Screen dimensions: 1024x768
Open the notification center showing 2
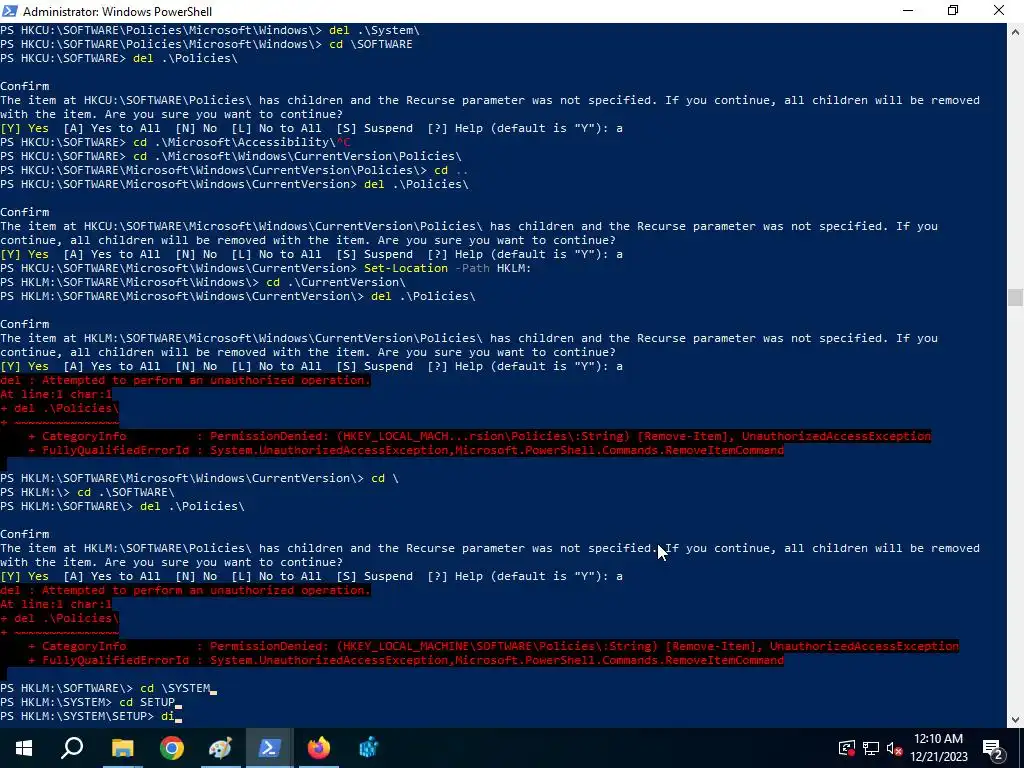[x=993, y=748]
